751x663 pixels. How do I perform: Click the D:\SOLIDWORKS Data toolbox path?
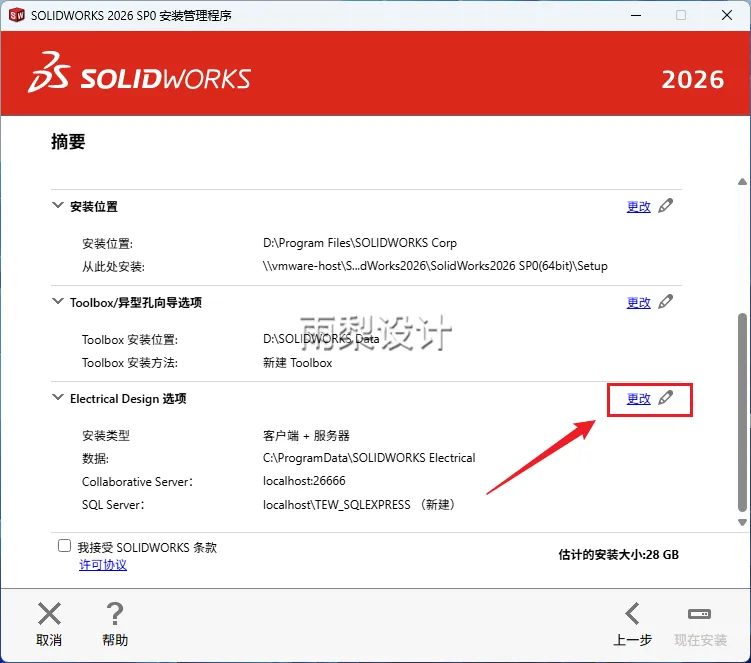pos(321,339)
